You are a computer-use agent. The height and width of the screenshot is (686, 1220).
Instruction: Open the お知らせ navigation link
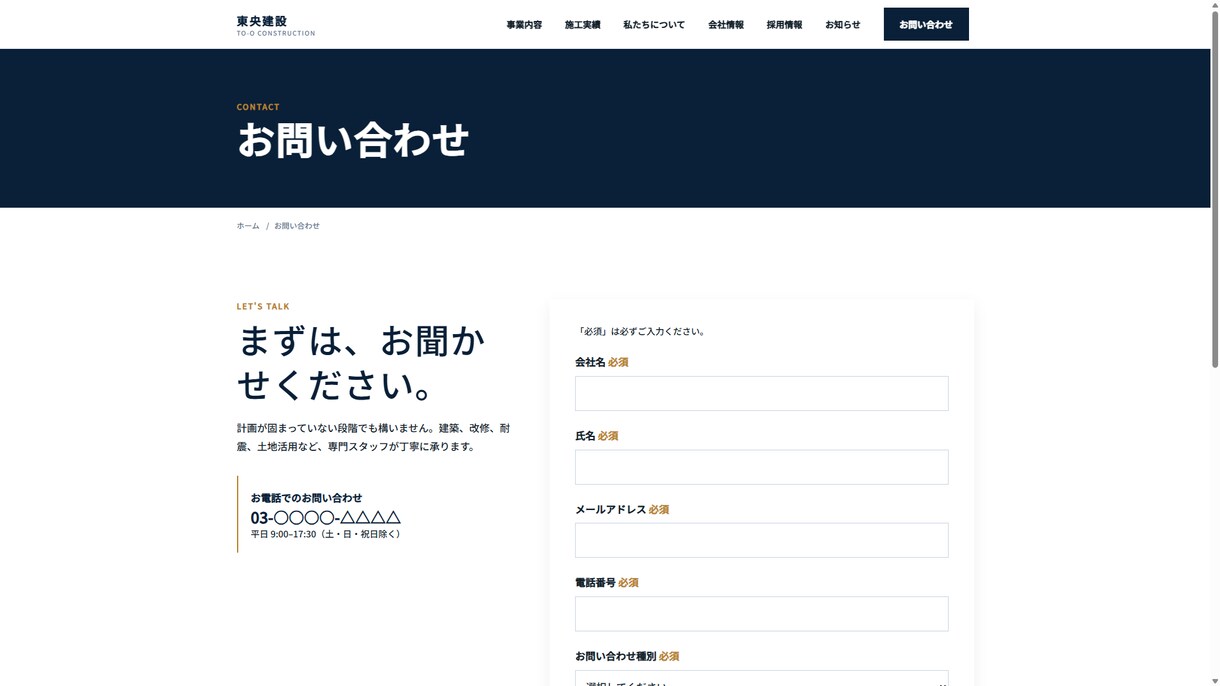[842, 24]
